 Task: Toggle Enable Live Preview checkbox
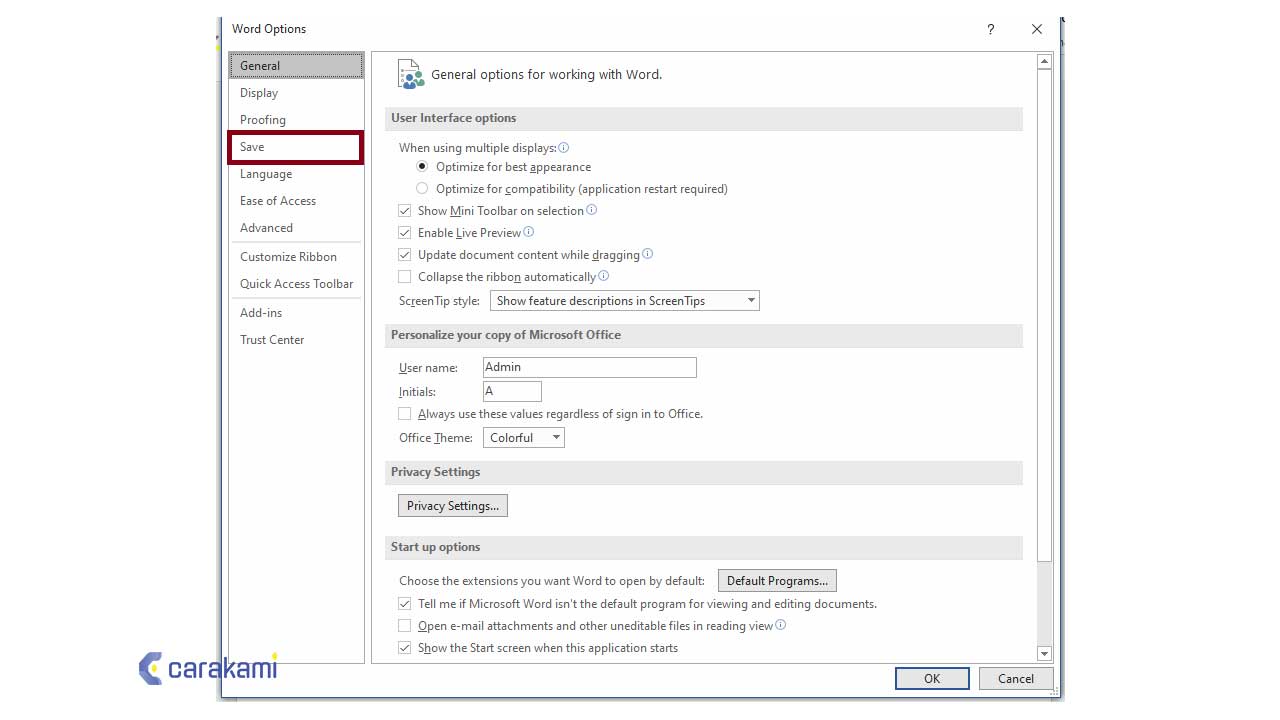405,233
